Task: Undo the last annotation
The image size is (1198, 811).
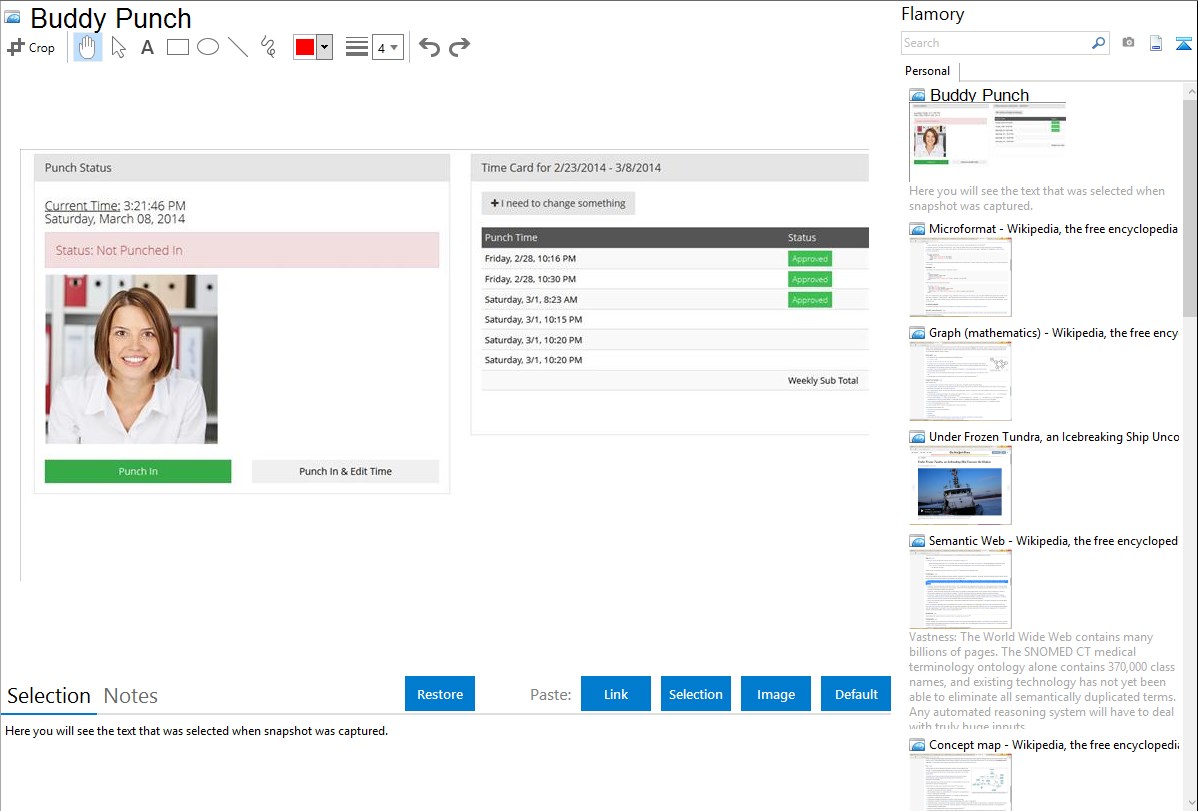Action: (x=429, y=47)
